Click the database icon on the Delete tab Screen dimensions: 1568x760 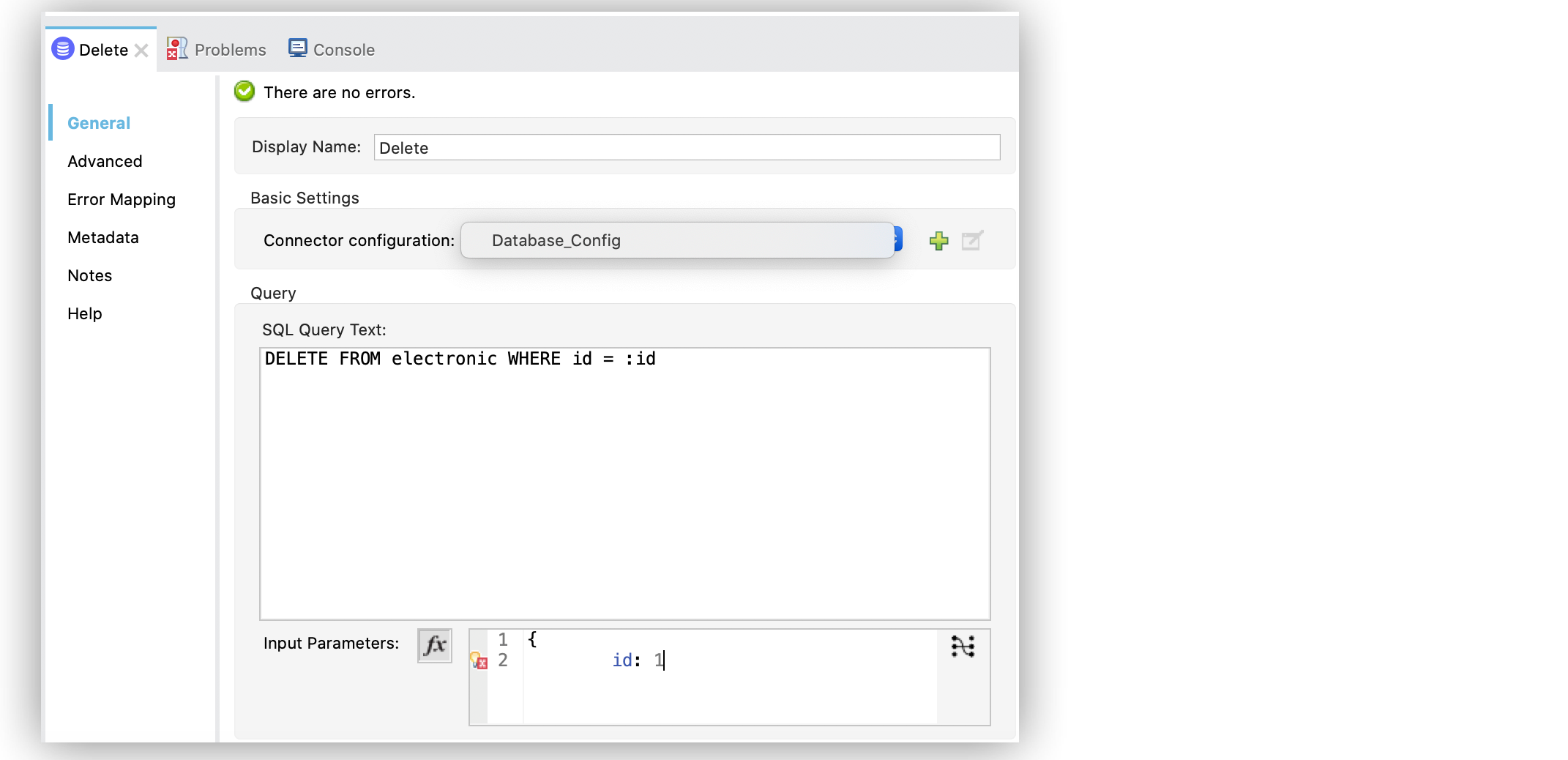[x=62, y=49]
